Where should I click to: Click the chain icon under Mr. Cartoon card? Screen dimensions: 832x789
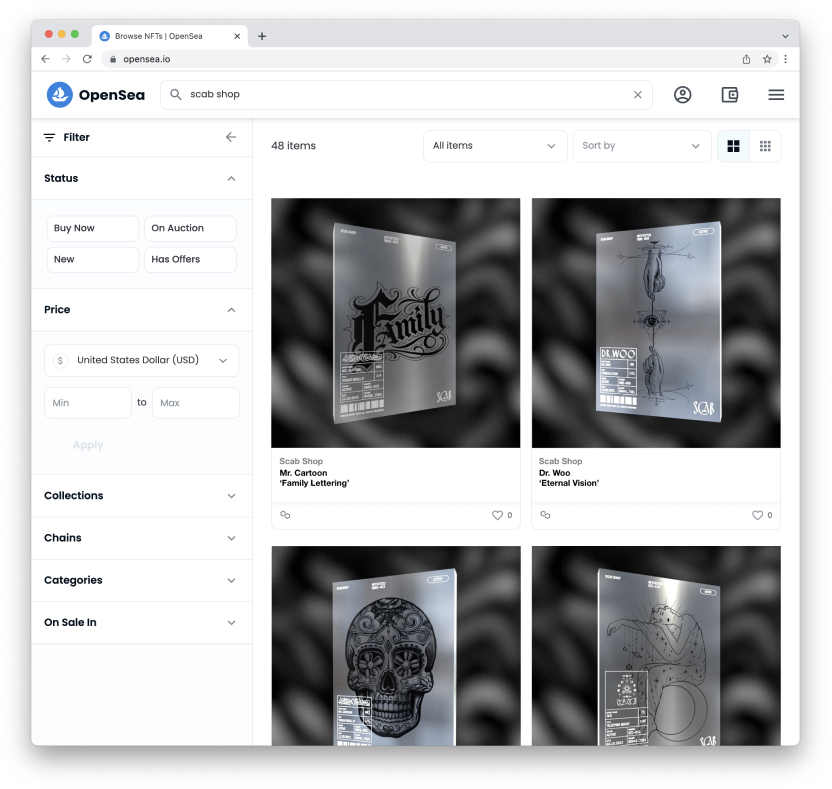click(x=285, y=515)
